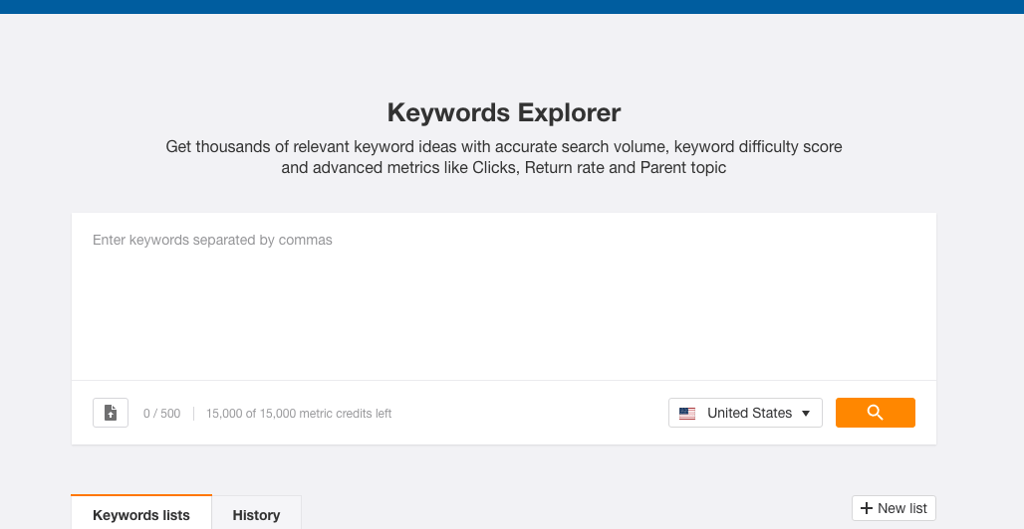Click the 0 / 500 keyword counter

pos(162,413)
